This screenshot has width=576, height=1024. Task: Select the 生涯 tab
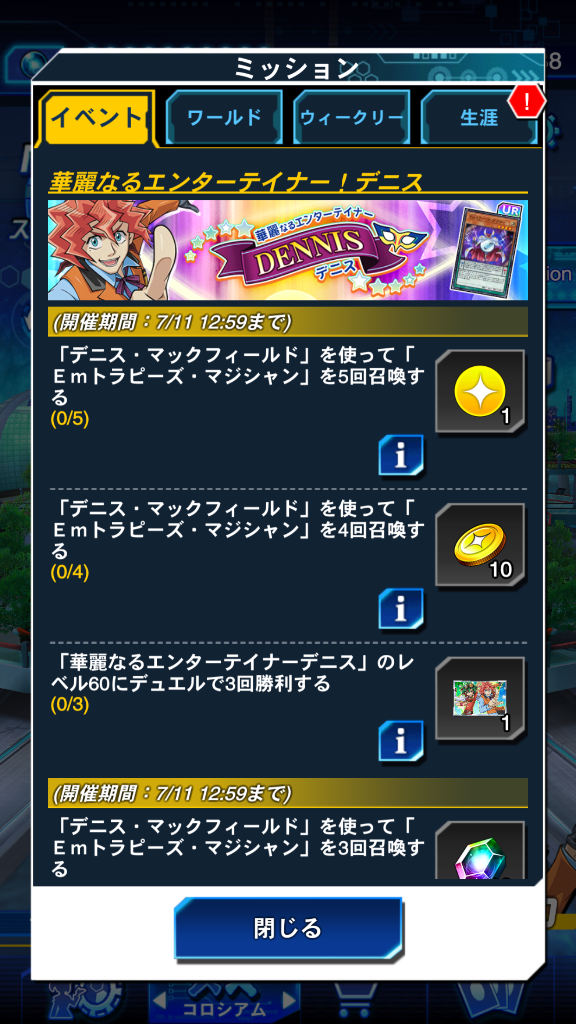coord(479,118)
